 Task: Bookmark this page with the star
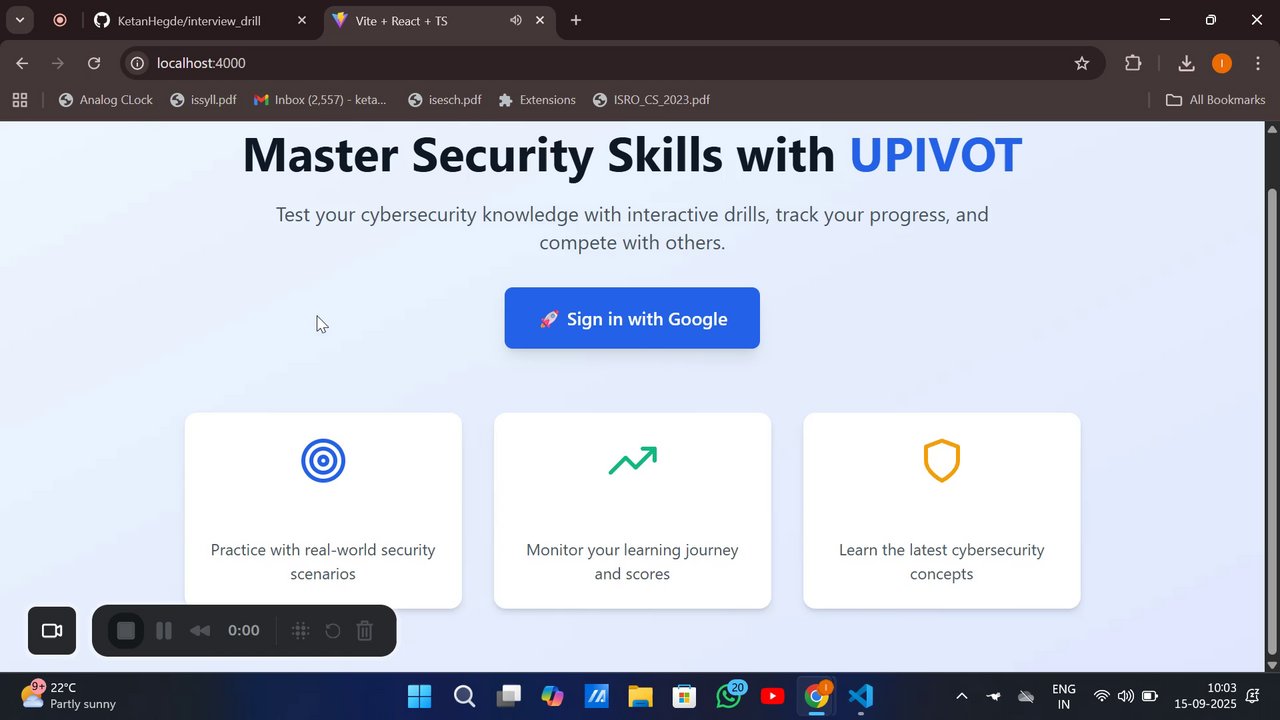(x=1082, y=63)
